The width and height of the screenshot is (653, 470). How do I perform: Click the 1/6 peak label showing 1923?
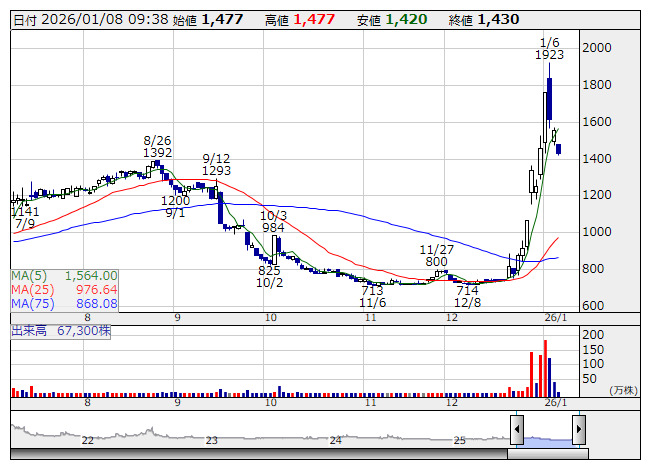click(x=549, y=49)
